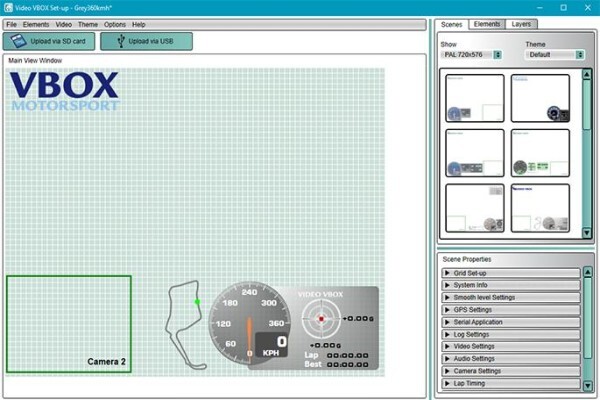This screenshot has height=400, width=600.
Task: Select the Best lap time readout
Action: tap(336, 364)
